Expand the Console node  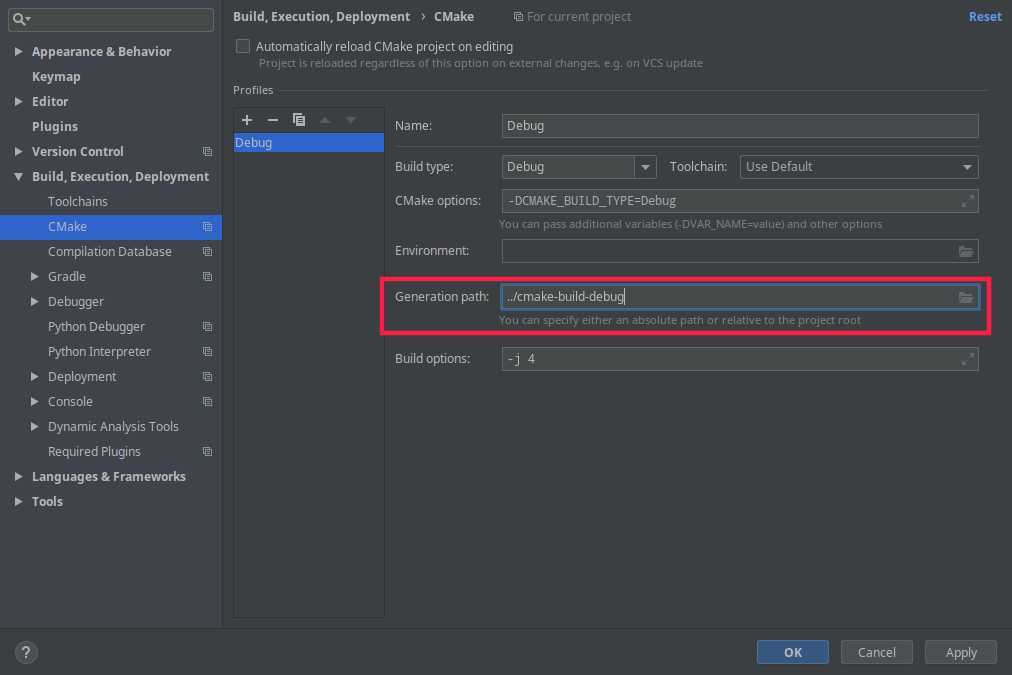click(x=34, y=401)
